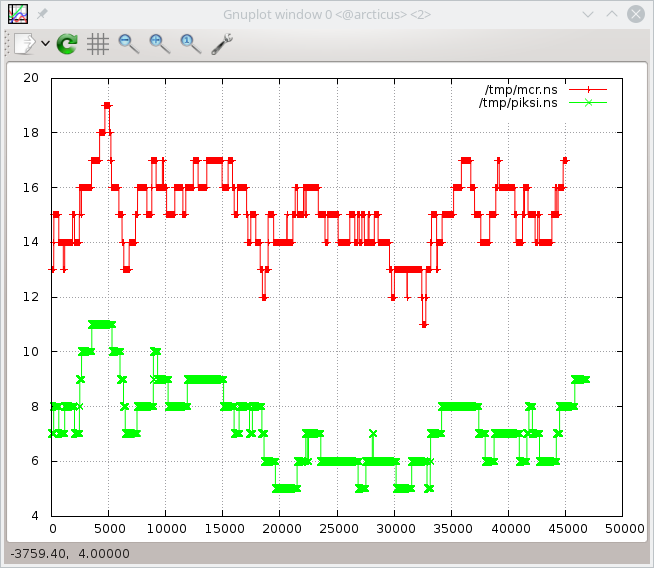This screenshot has height=568, width=654.
Task: Click the export/copy document icon
Action: tap(25, 43)
